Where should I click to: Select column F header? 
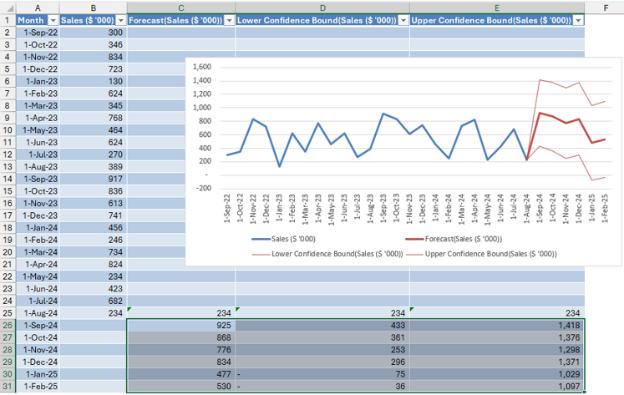(605, 8)
